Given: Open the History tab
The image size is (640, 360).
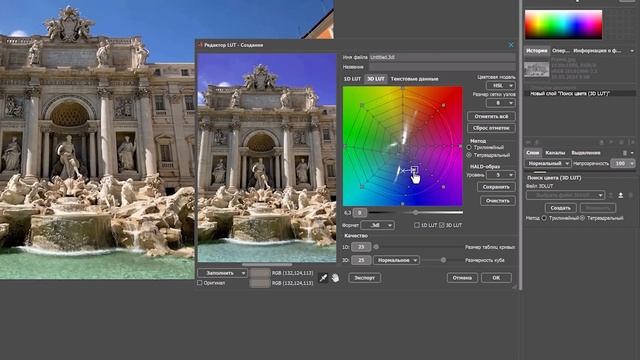Looking at the screenshot, I should (x=536, y=51).
